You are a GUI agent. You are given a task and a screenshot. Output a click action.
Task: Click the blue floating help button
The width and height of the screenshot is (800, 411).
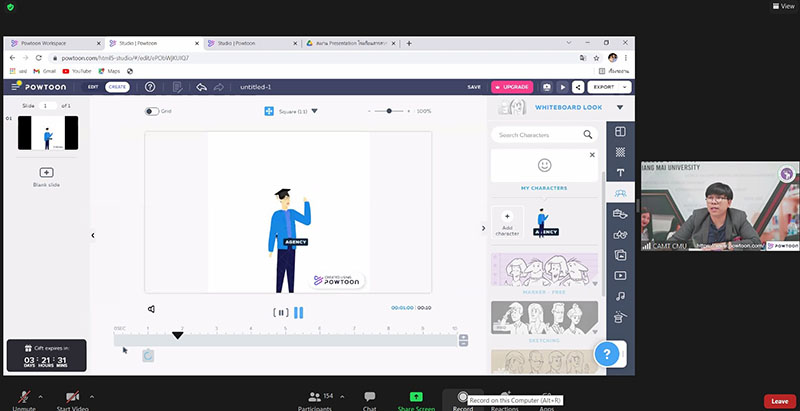(x=607, y=354)
